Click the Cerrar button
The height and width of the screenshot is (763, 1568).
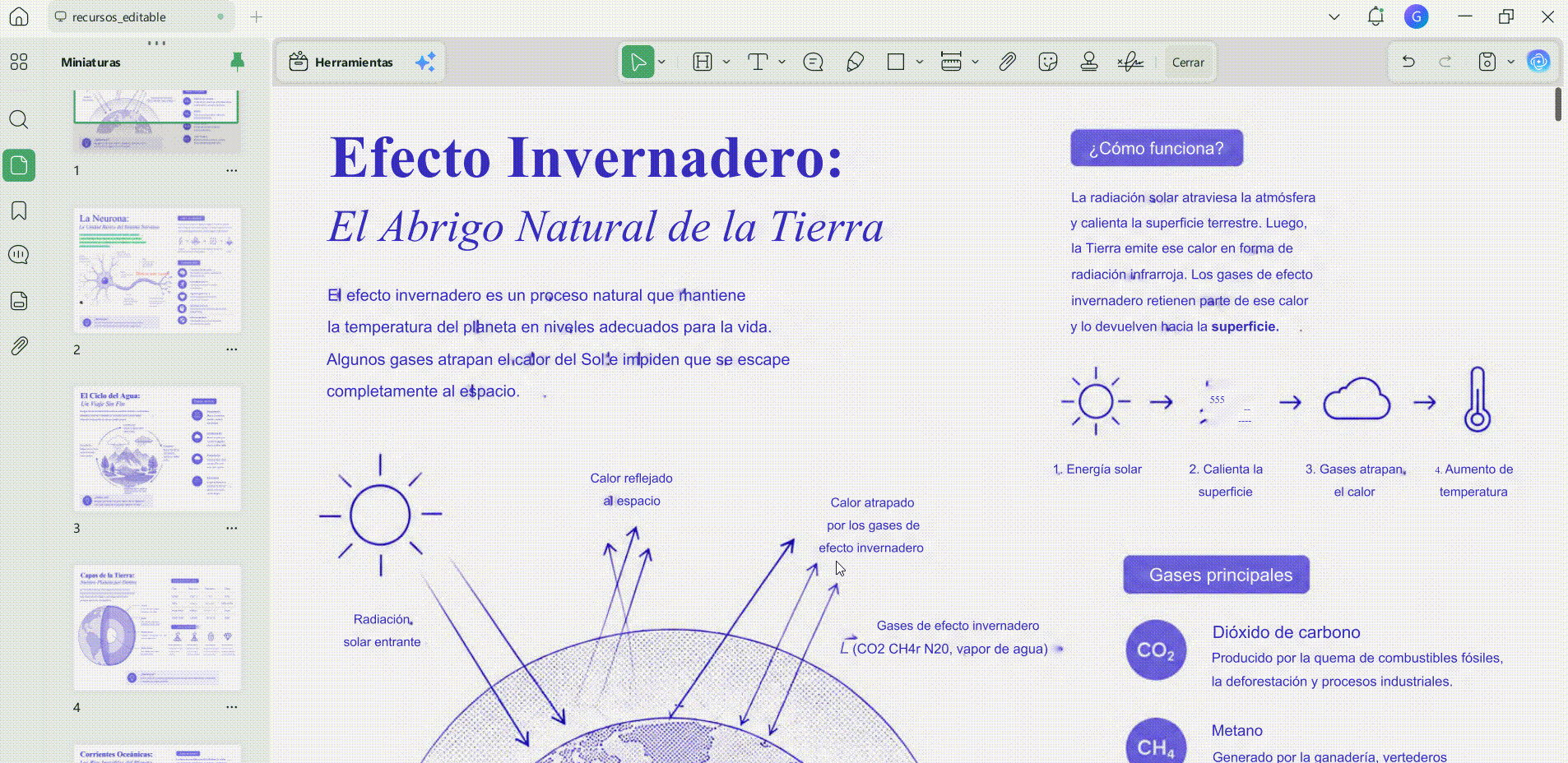tap(1188, 62)
